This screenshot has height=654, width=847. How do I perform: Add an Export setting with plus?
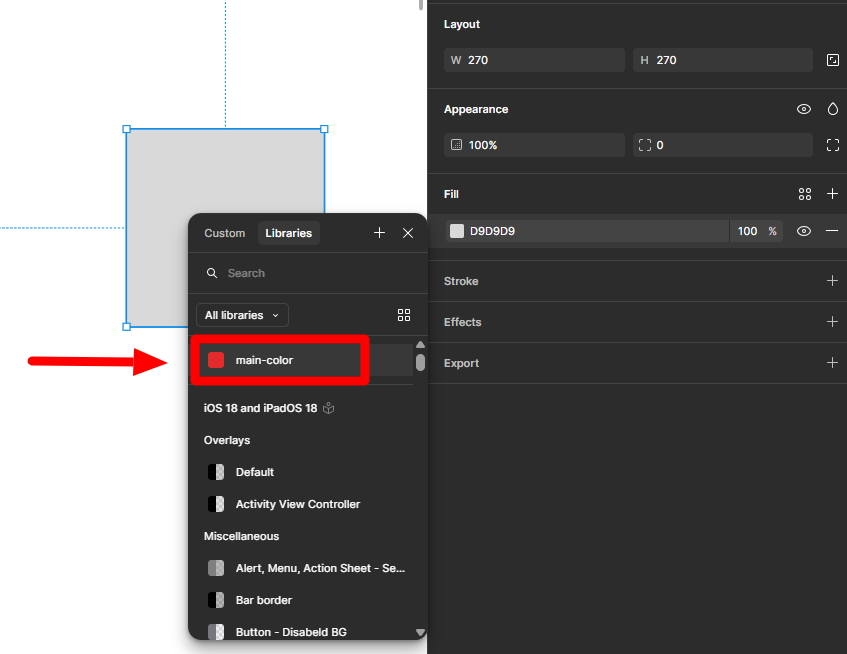(x=832, y=363)
